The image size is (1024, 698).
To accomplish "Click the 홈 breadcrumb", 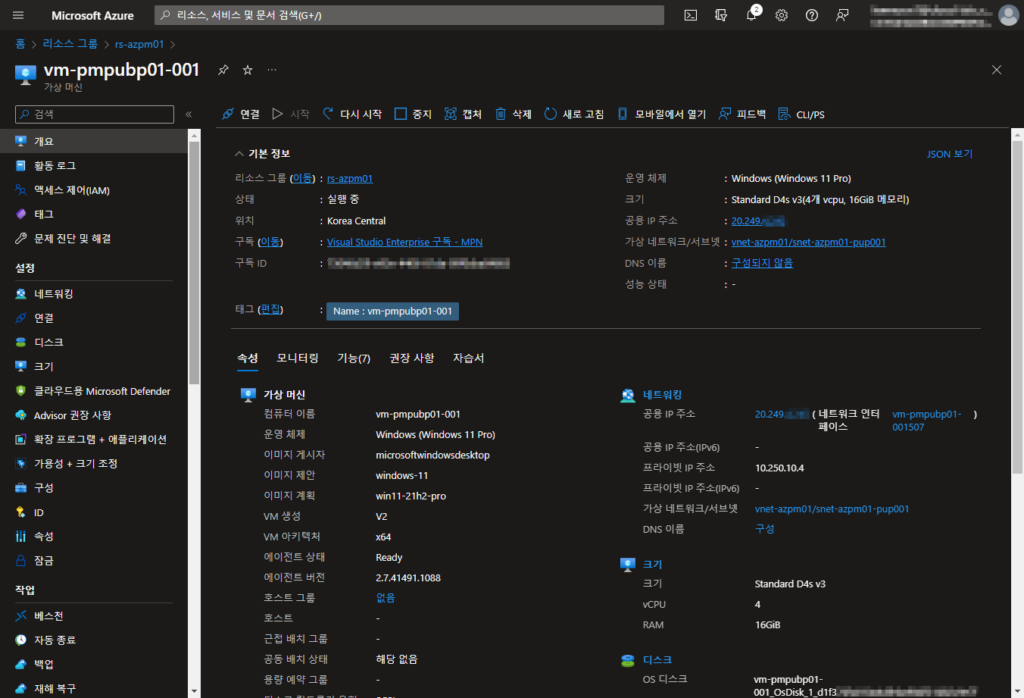I will click(20, 44).
